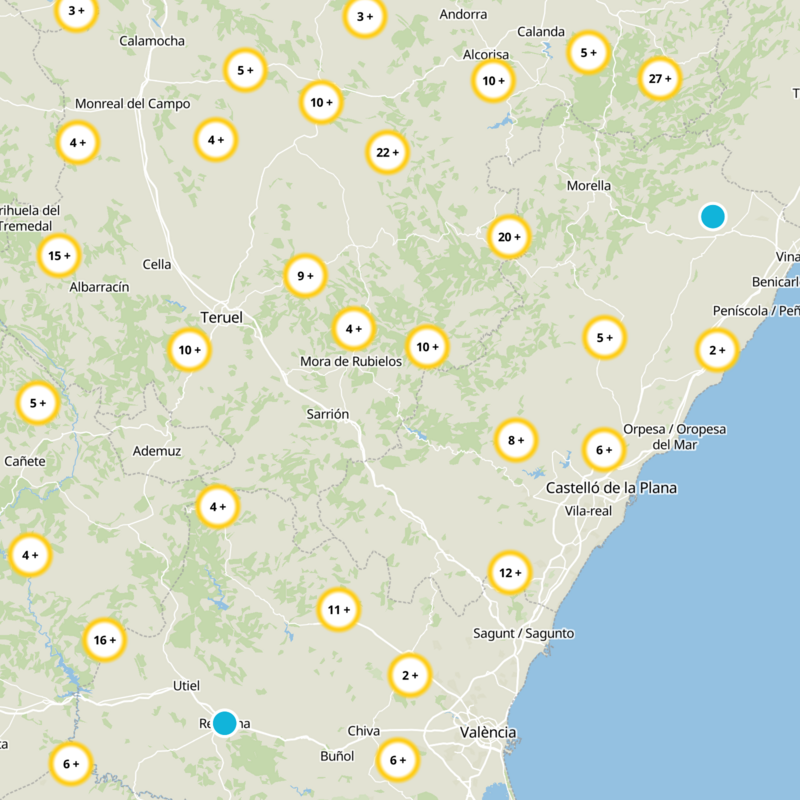The height and width of the screenshot is (800, 800).
Task: Expand the 2+ cluster near Peñíscola
Action: (x=717, y=350)
